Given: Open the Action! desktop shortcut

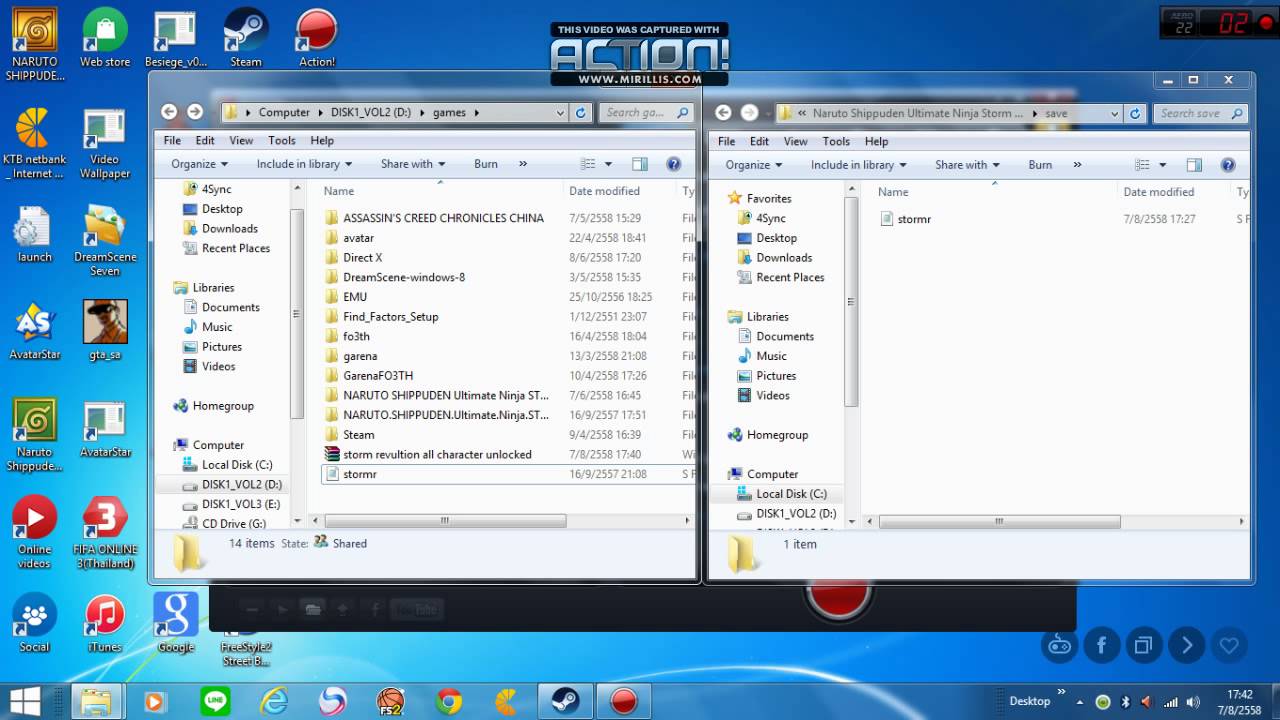Looking at the screenshot, I should [x=317, y=38].
